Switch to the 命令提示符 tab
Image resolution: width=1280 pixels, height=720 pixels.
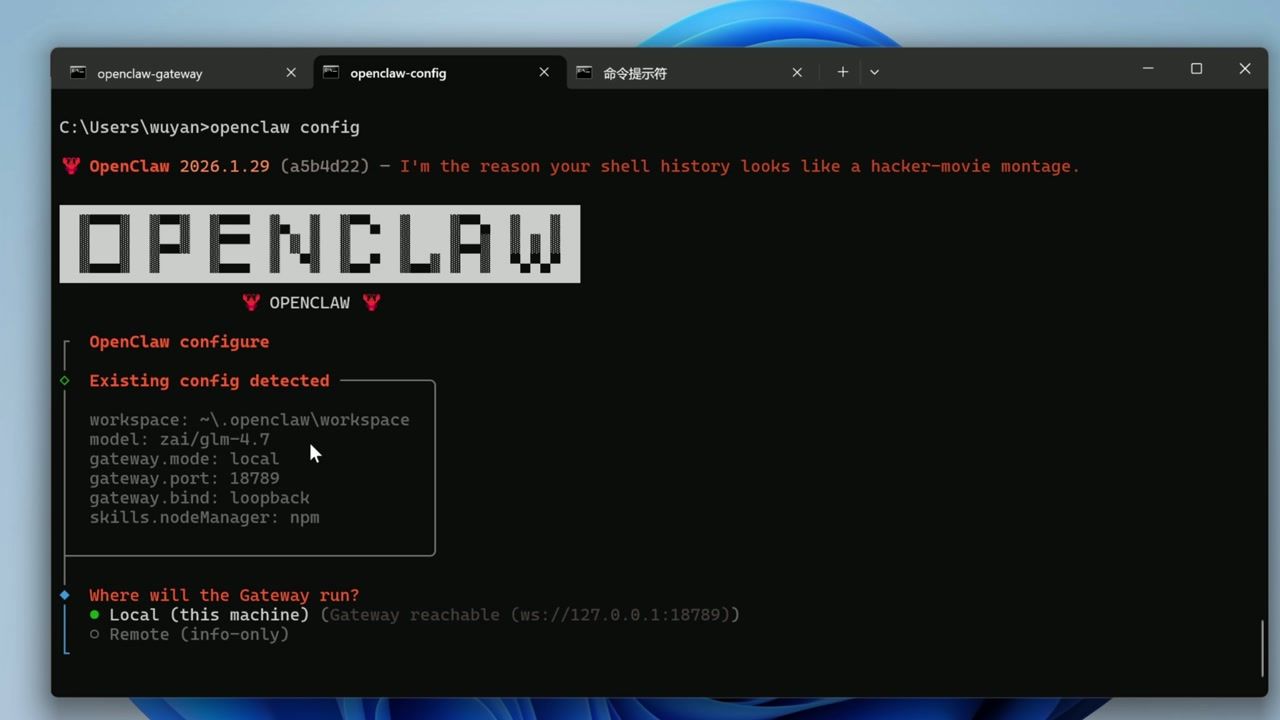click(x=634, y=72)
